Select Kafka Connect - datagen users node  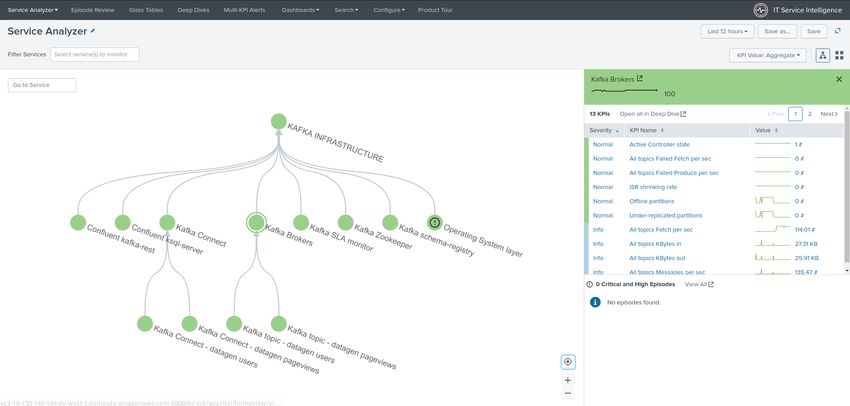tap(145, 324)
